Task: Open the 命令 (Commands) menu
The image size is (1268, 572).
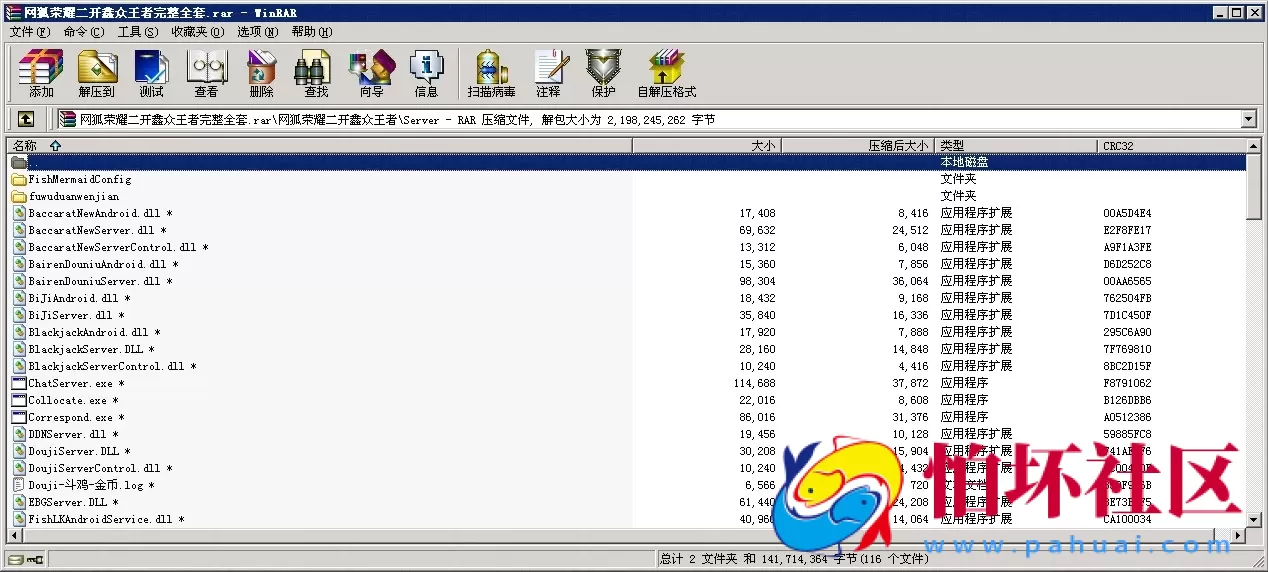Action: click(84, 32)
